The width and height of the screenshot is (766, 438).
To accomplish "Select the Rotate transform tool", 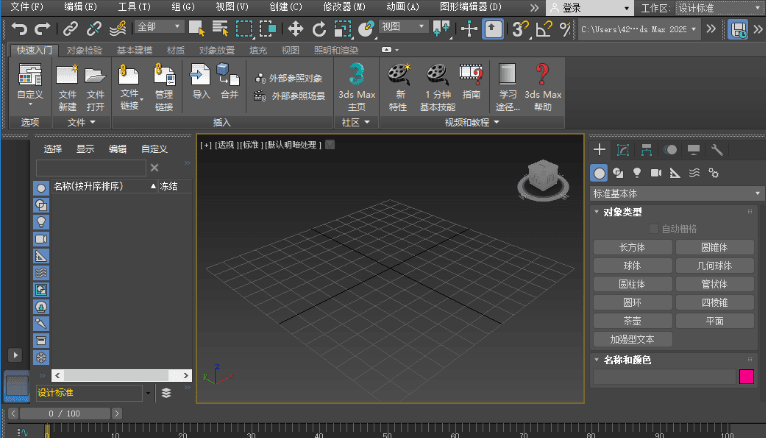I will pos(319,29).
